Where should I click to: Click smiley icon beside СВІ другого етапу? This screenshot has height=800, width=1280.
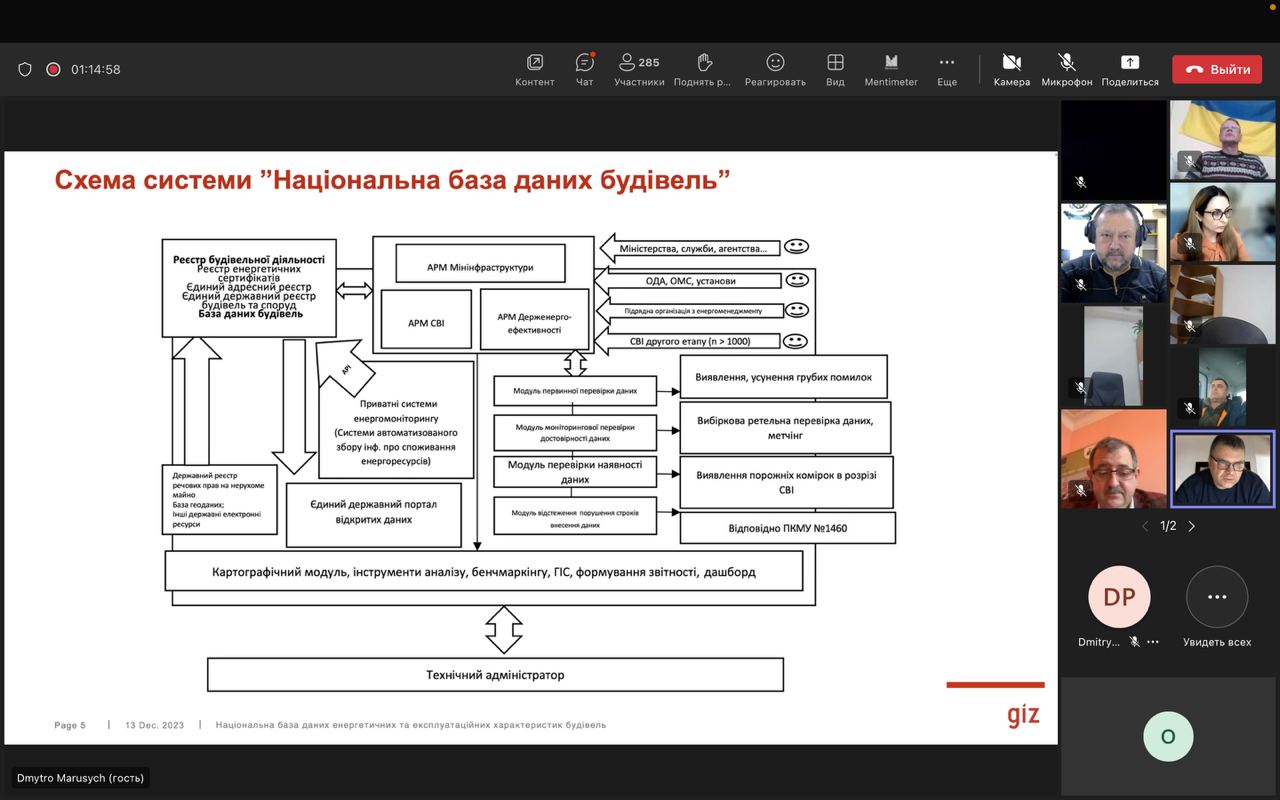coord(796,341)
